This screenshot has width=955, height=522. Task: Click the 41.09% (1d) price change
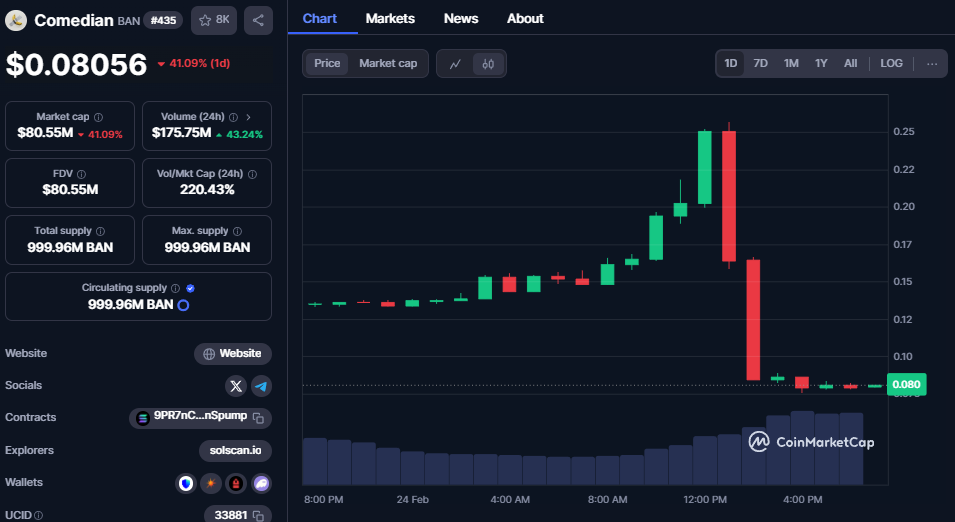[194, 63]
